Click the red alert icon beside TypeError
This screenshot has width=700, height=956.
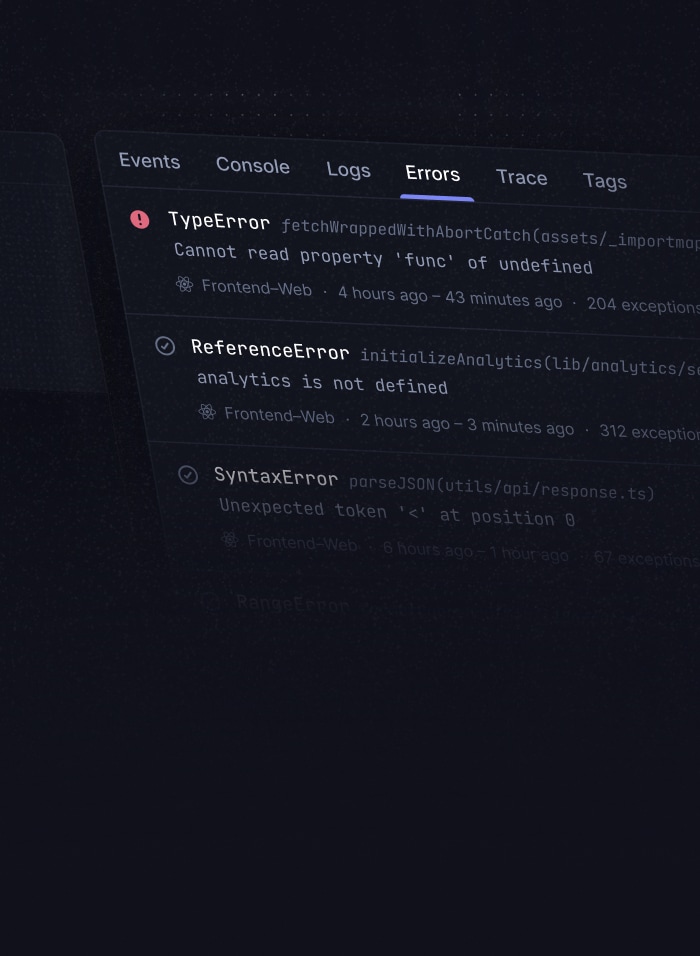(140, 219)
